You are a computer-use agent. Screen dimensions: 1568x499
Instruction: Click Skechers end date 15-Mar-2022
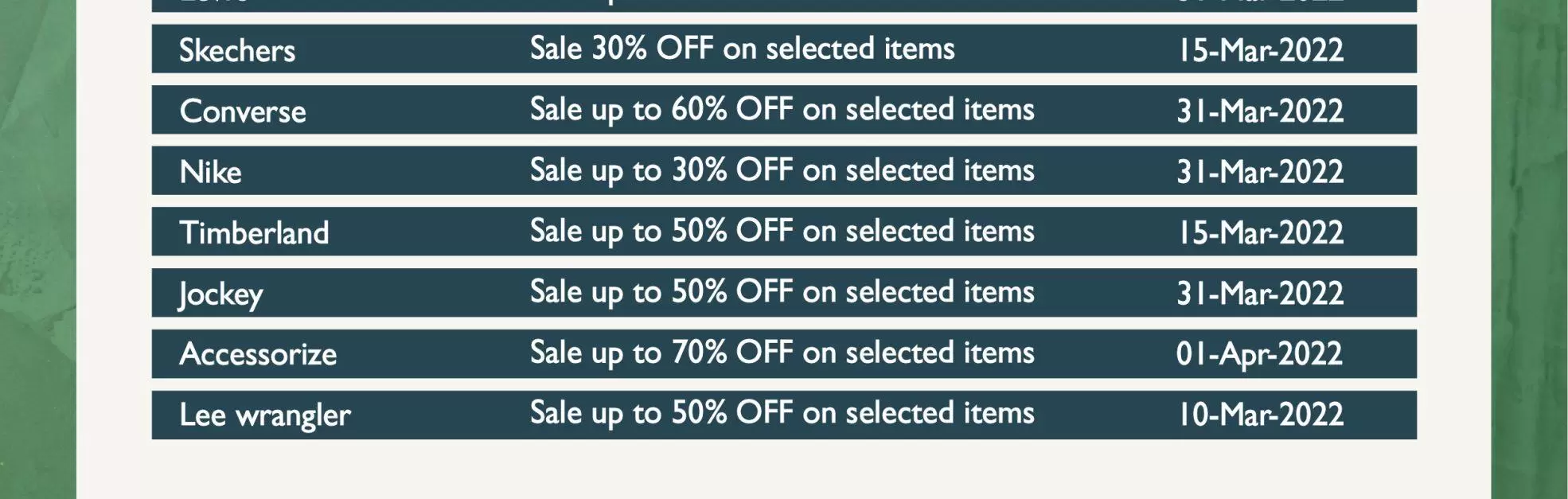coord(1261,50)
